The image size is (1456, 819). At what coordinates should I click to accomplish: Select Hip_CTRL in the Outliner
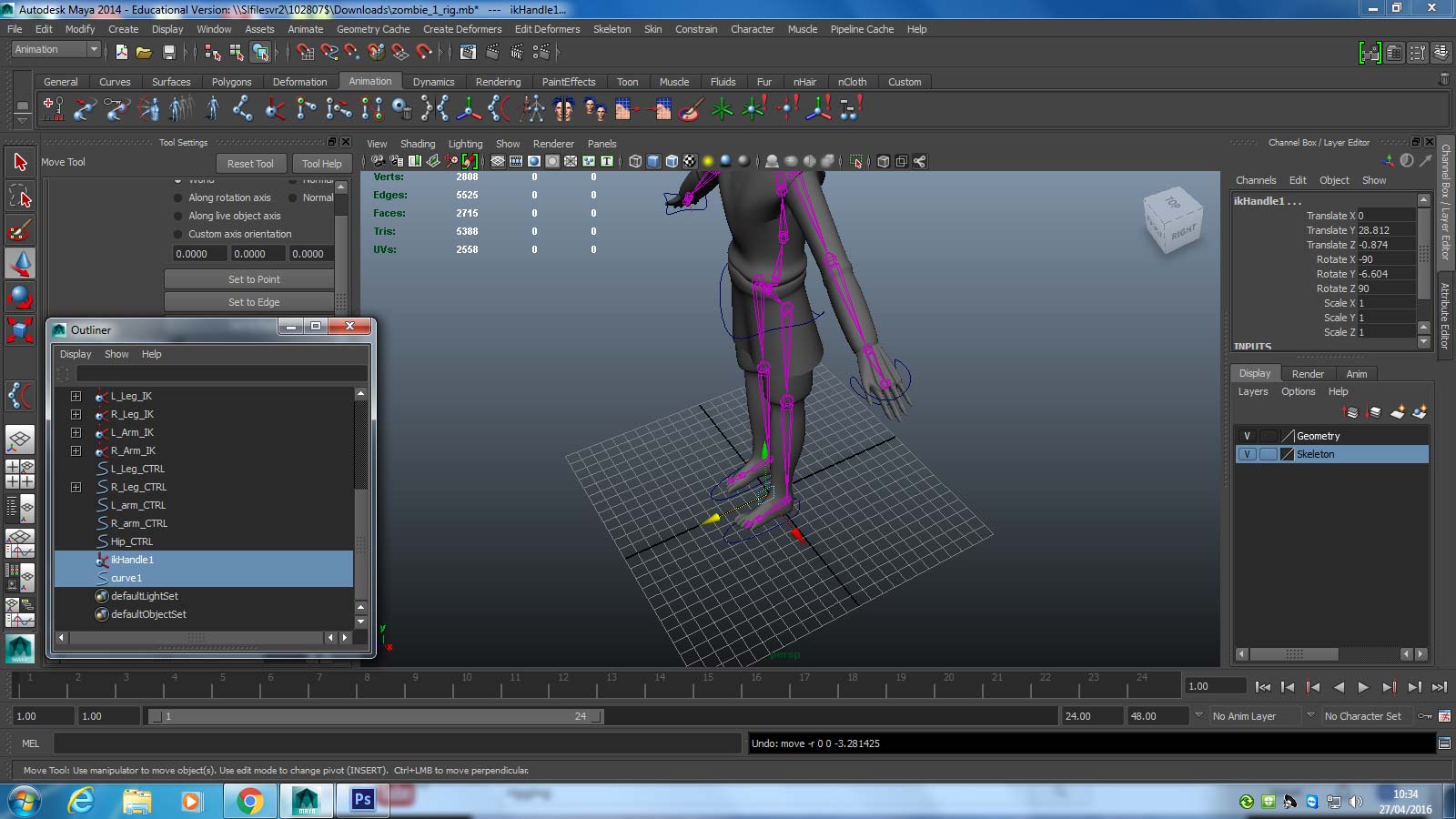132,541
